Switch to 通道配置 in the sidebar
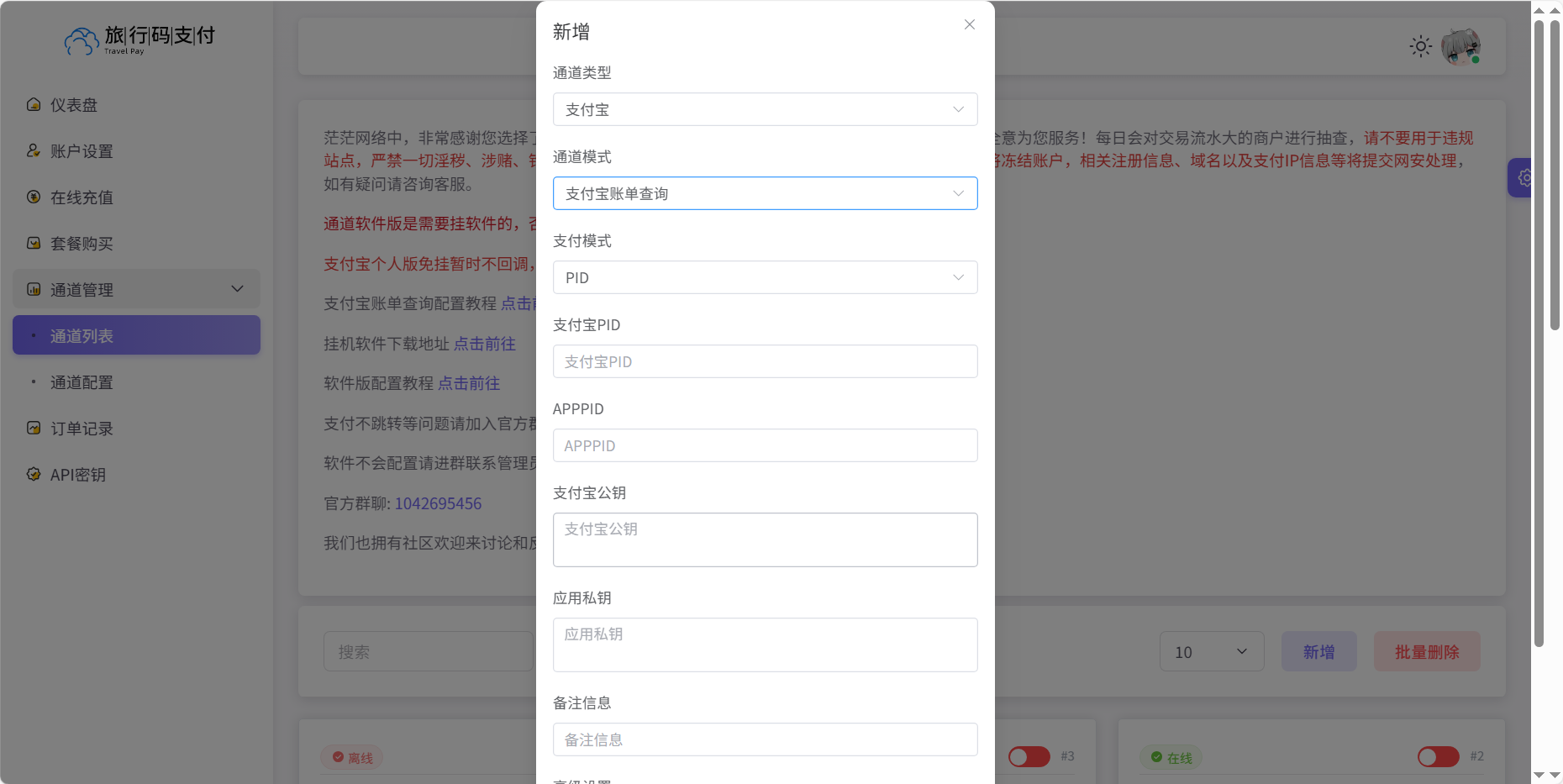1563x784 pixels. (x=81, y=382)
